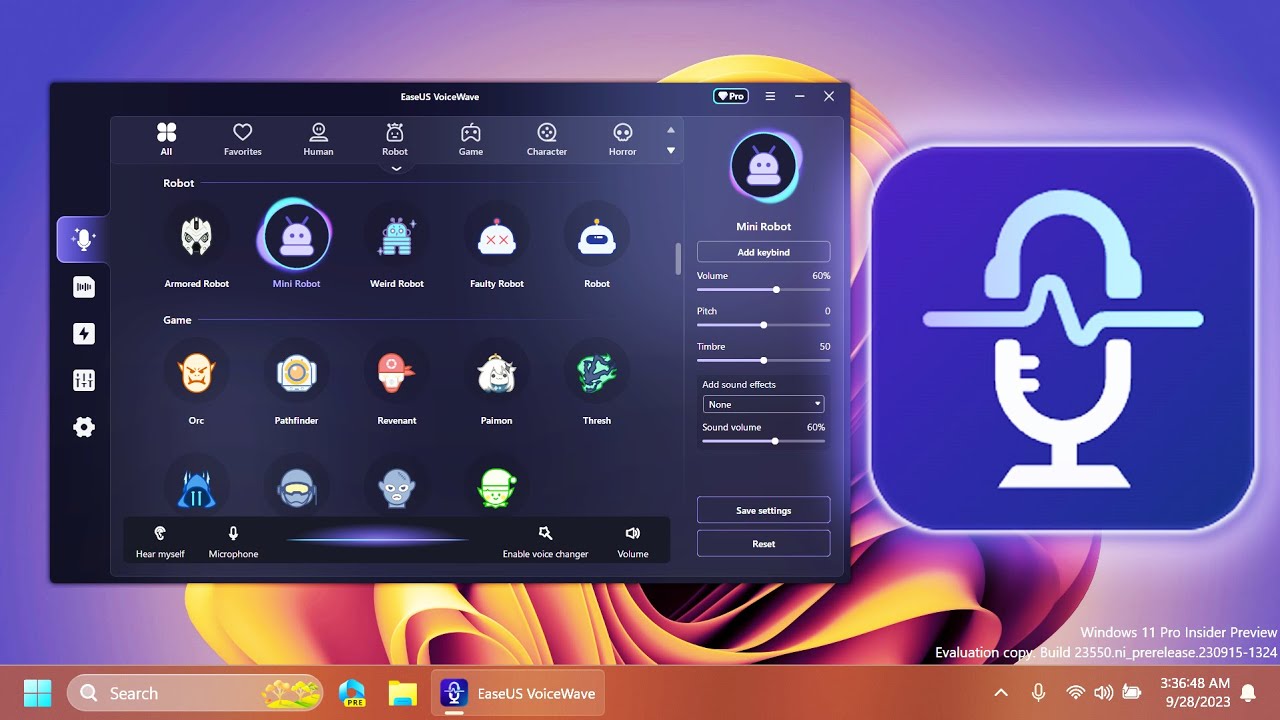Click the large Mini Robot preview avatar
Viewport: 1280px width, 720px height.
click(764, 168)
